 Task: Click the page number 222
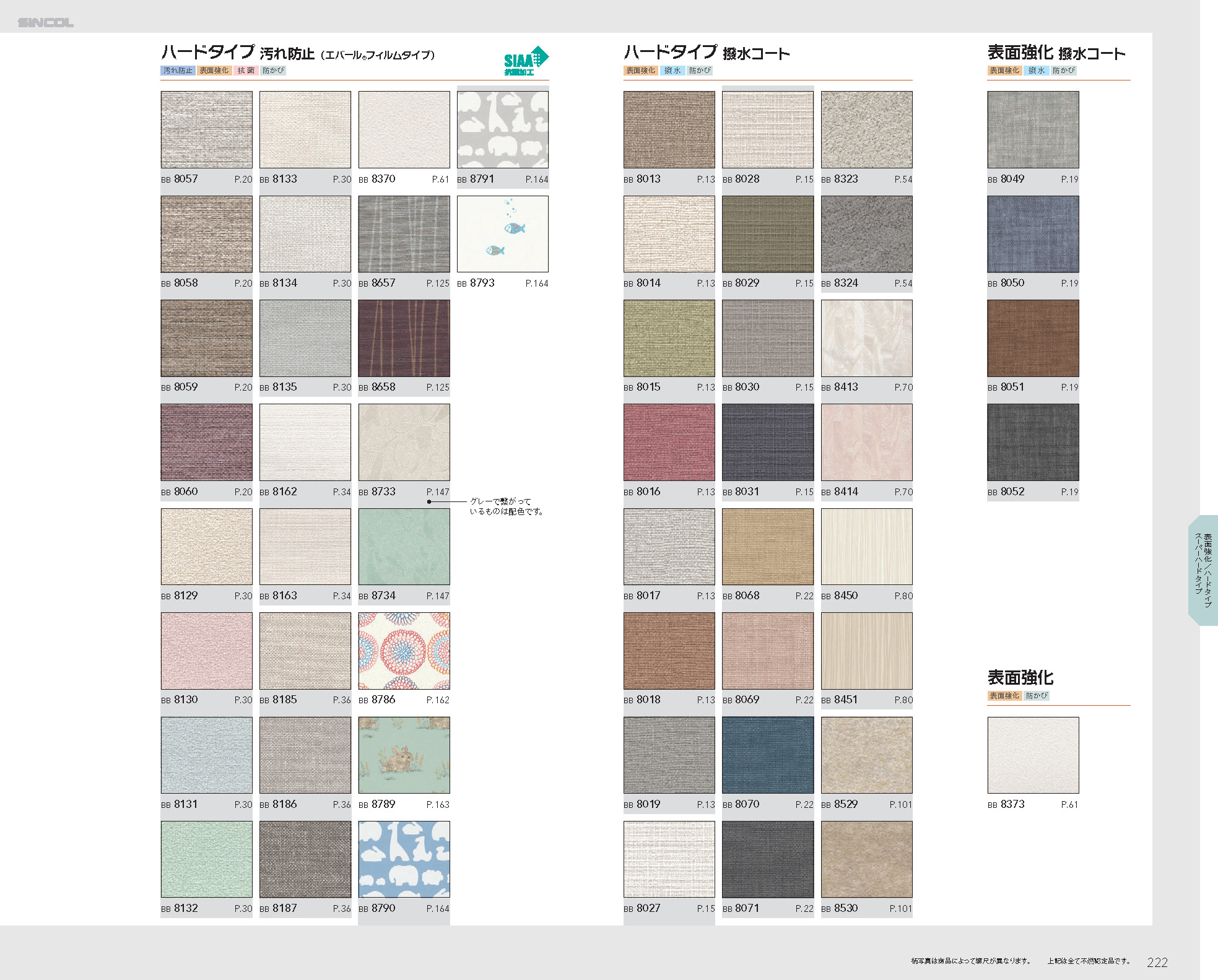point(1157,963)
